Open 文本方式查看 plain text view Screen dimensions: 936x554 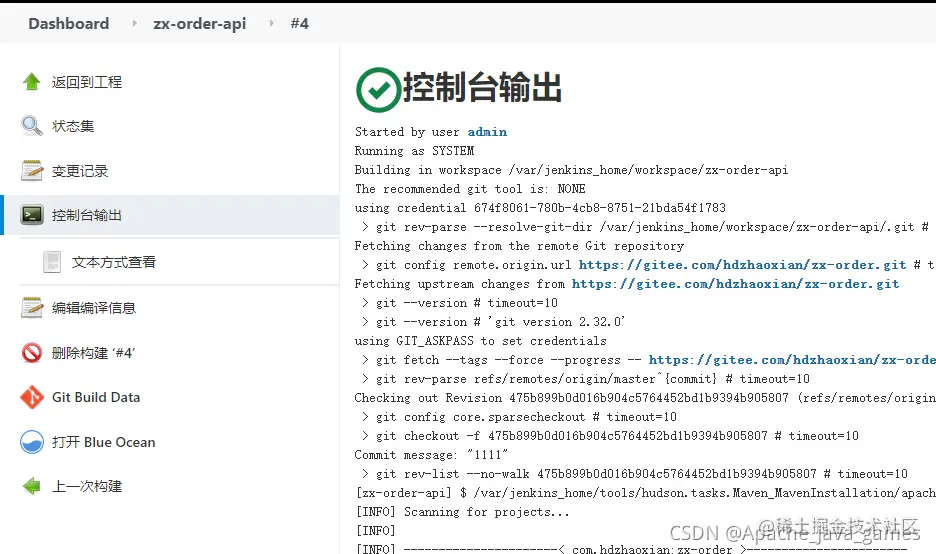(114, 262)
